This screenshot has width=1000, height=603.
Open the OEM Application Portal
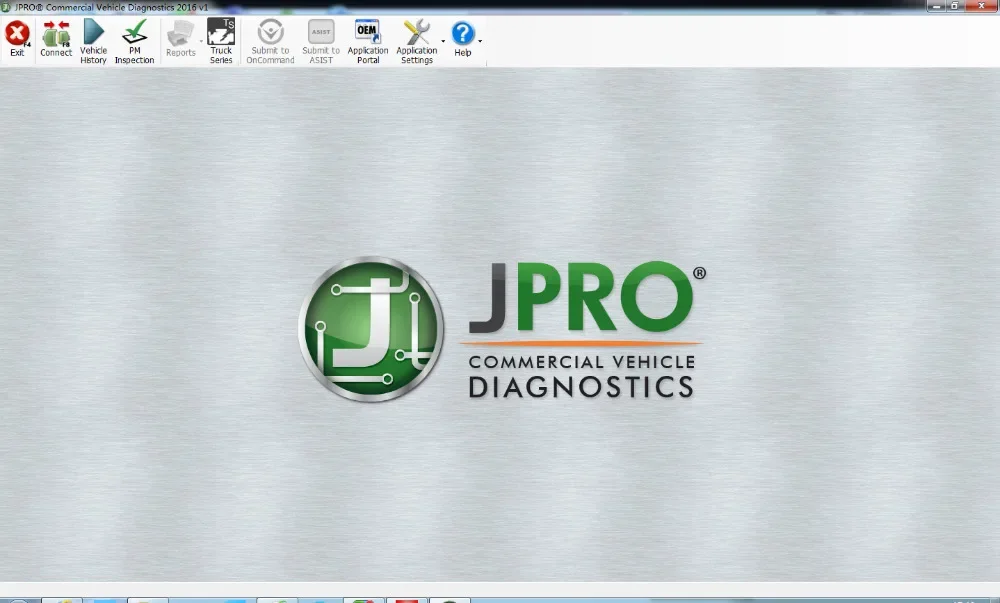coord(368,41)
